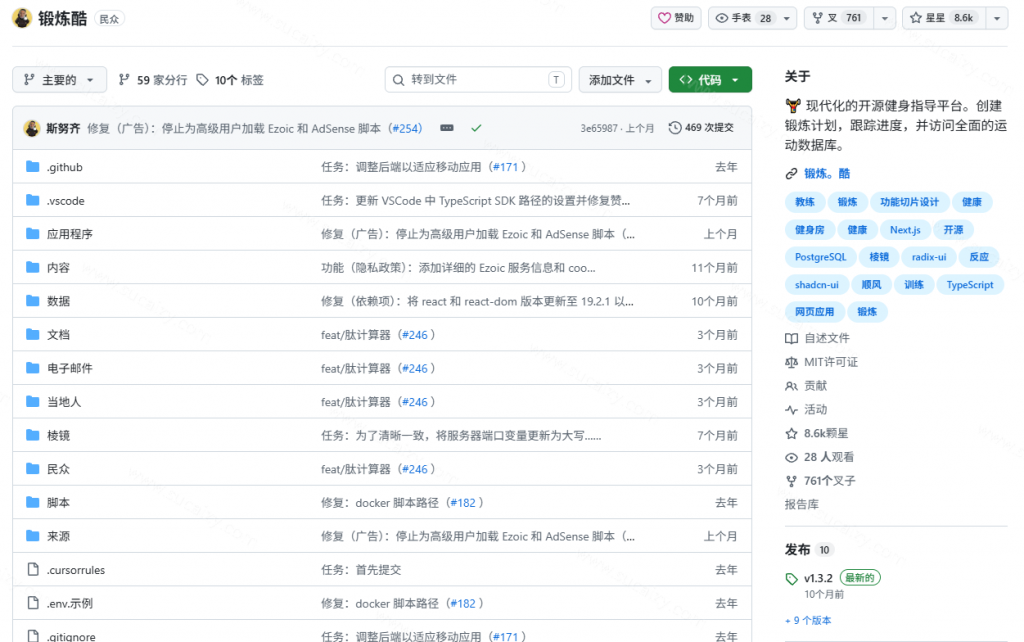
Task: Select the shadcn-ui topic tag
Action: tap(817, 285)
